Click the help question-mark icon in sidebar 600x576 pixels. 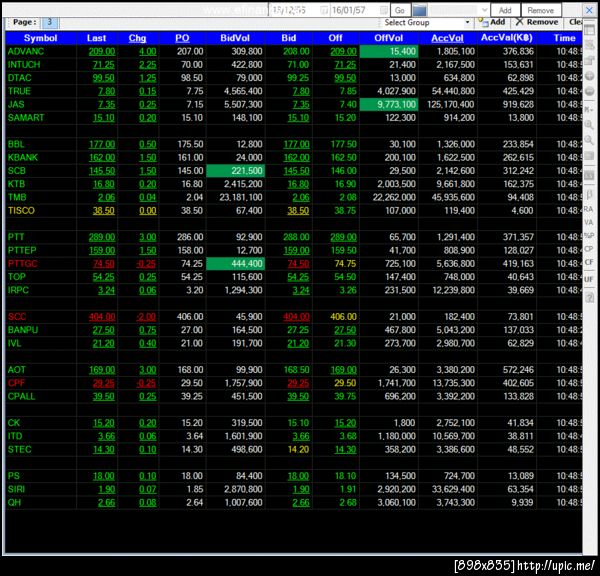589,297
